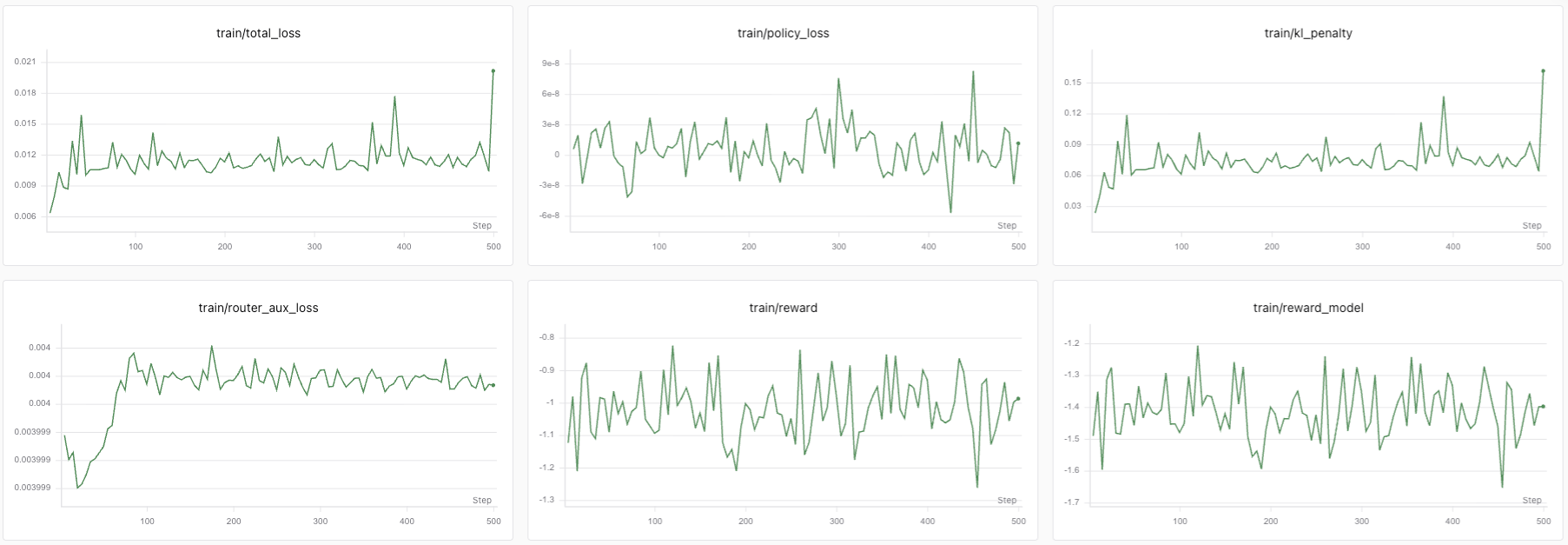This screenshot has width=1568, height=545.
Task: Click the train/router_aux_loss chart title
Action: (258, 308)
